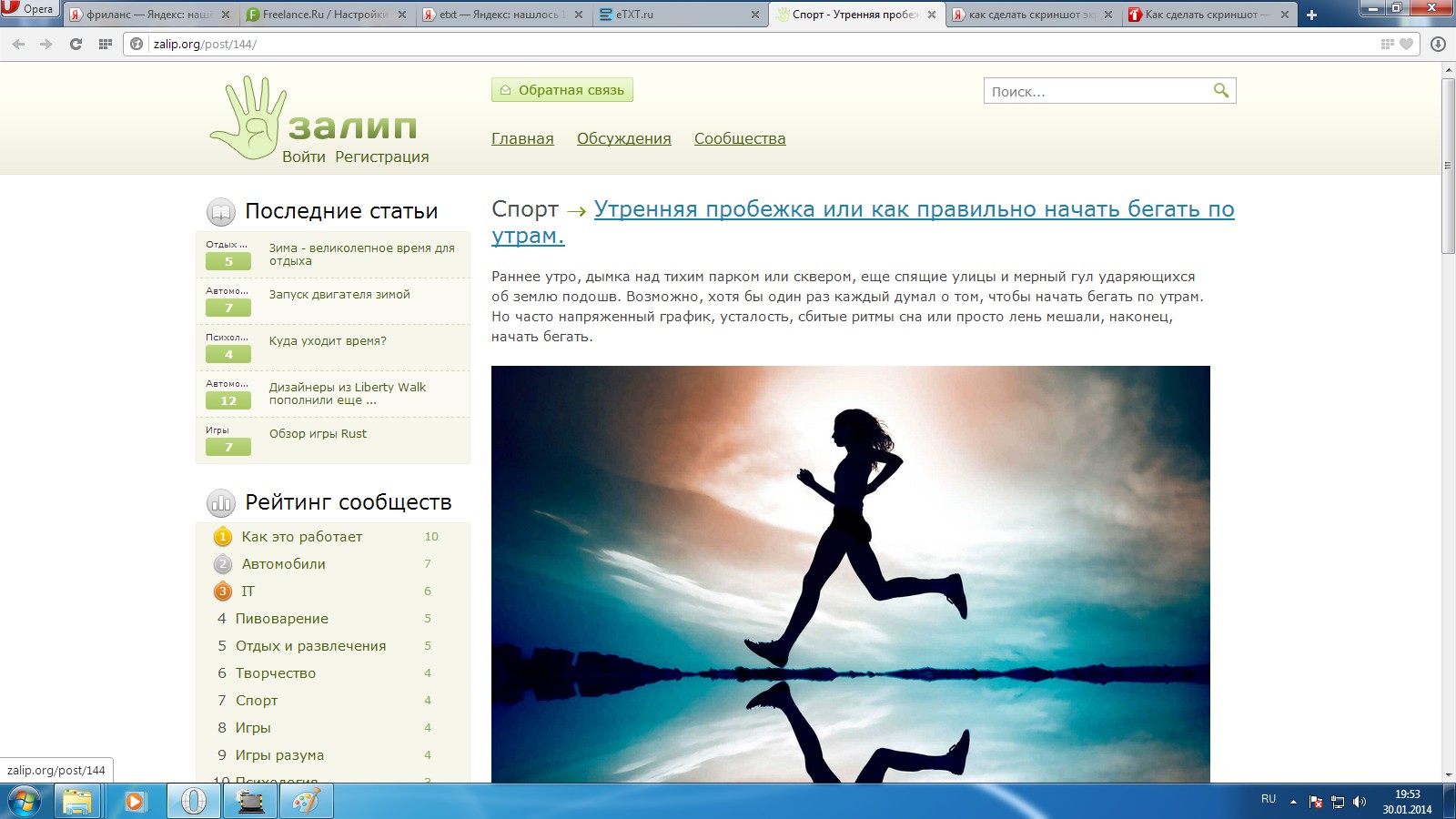
Task: Open the 'Запуск двигателя зимой' article
Action: [x=339, y=295]
